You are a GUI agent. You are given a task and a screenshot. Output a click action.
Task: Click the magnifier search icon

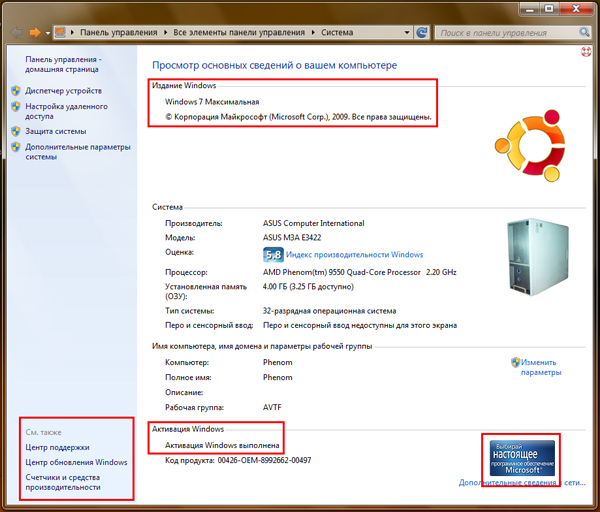click(584, 33)
